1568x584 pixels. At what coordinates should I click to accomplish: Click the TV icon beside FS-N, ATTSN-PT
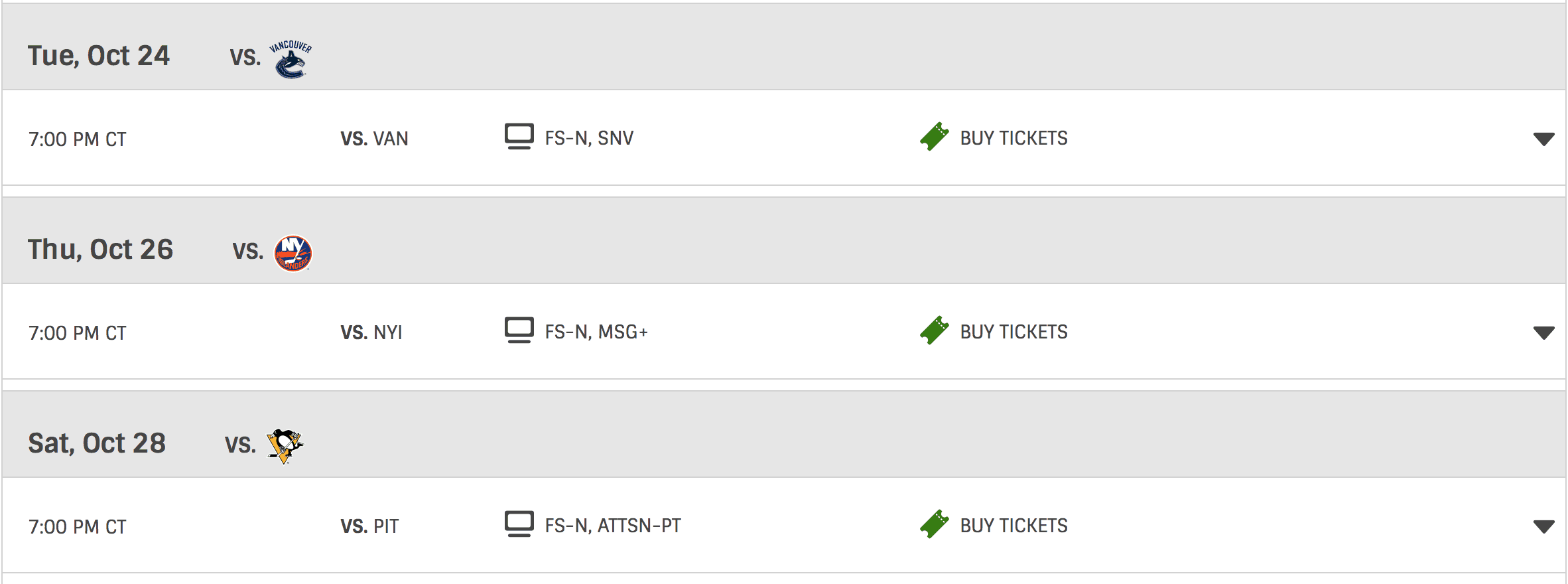[x=519, y=524]
